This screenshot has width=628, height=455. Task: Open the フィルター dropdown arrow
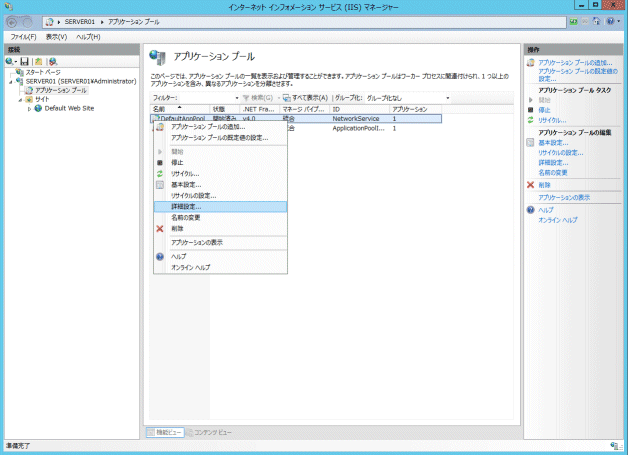(237, 98)
